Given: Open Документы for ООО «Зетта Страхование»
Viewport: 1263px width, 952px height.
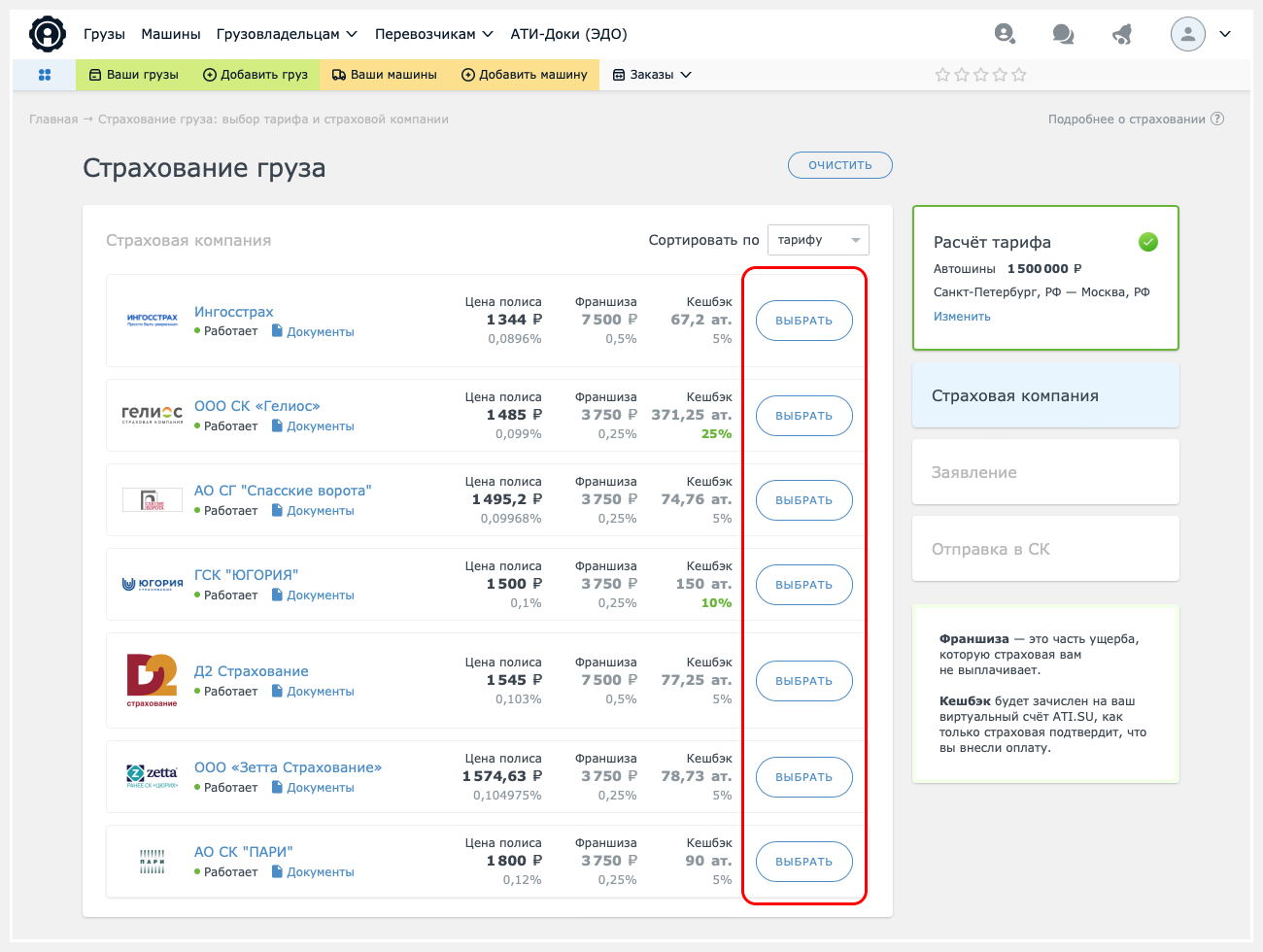Looking at the screenshot, I should [x=312, y=787].
